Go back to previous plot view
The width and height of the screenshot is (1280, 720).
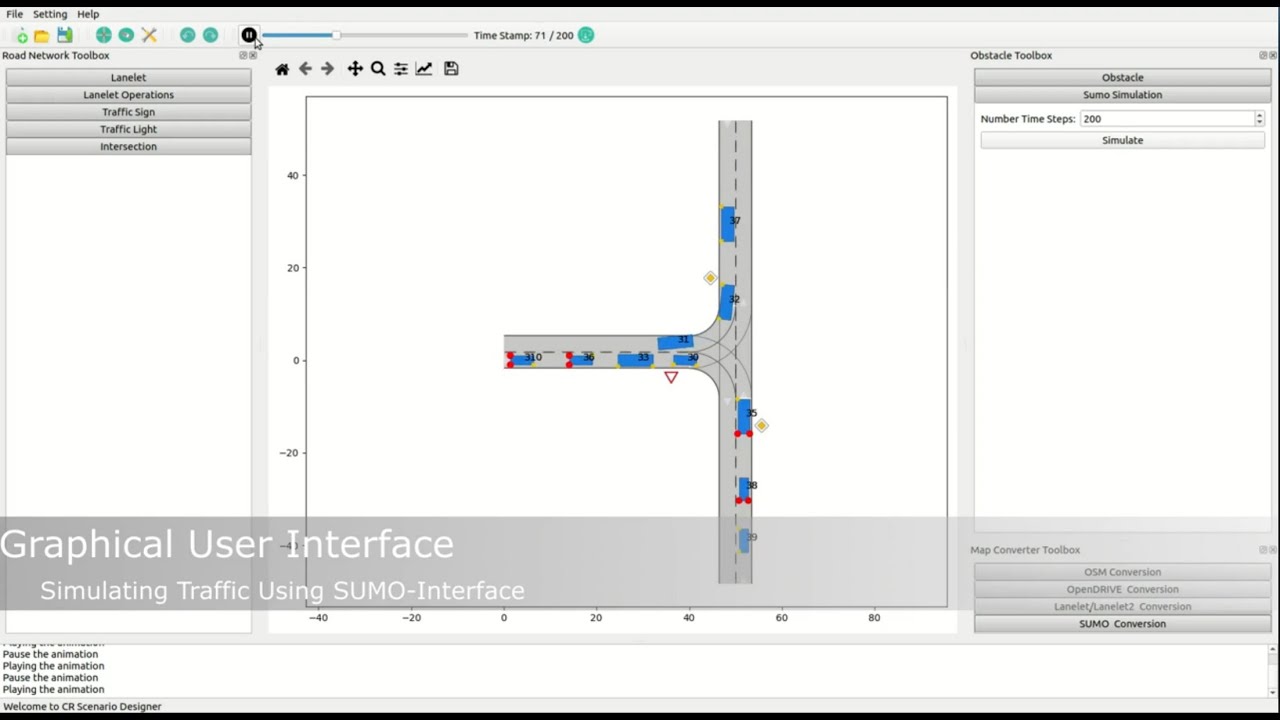tap(305, 69)
